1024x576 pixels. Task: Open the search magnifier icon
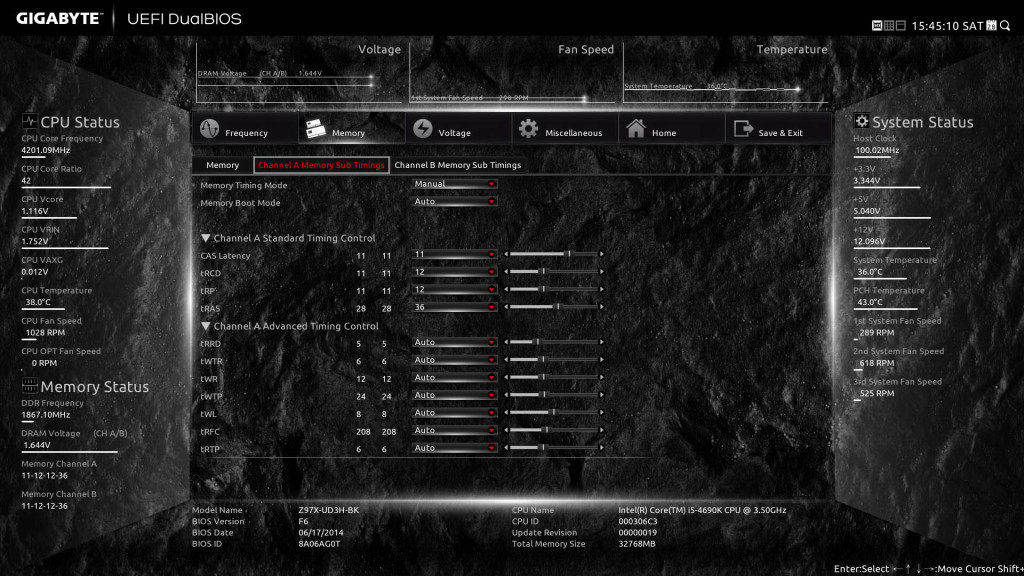[x=1007, y=25]
